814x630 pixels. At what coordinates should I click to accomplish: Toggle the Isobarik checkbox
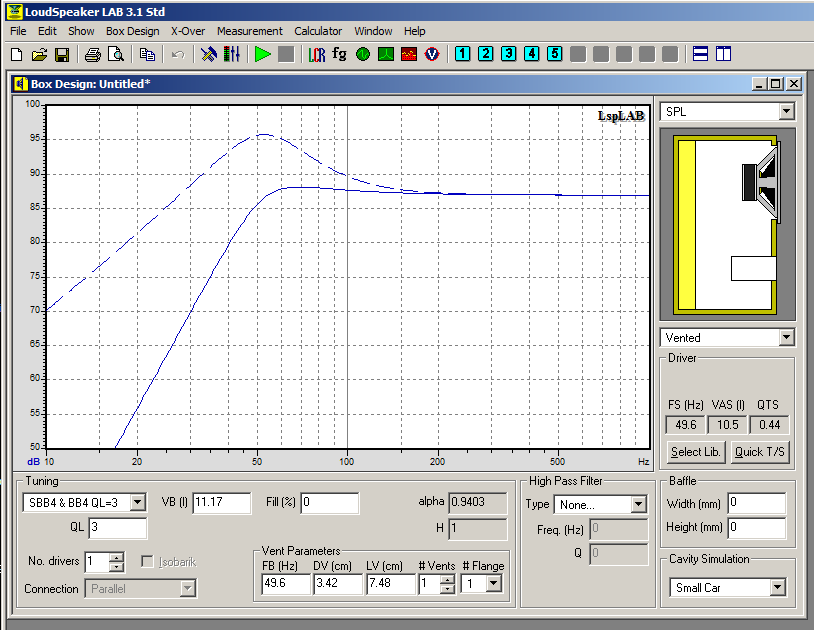click(x=148, y=562)
